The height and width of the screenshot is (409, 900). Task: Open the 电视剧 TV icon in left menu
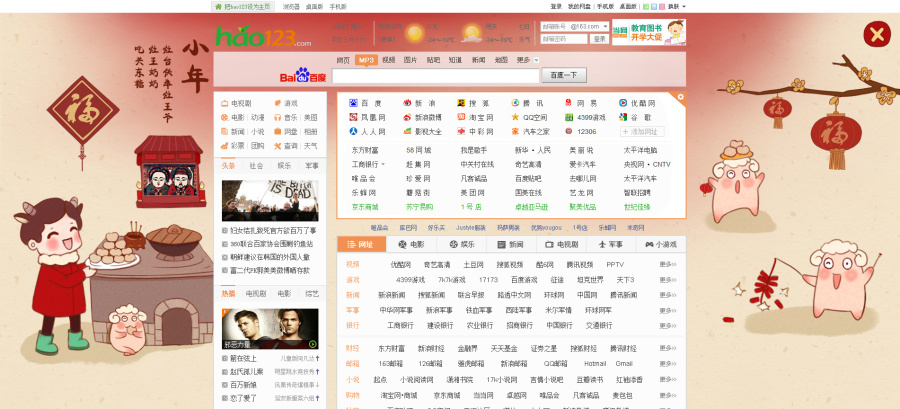pyautogui.click(x=225, y=103)
